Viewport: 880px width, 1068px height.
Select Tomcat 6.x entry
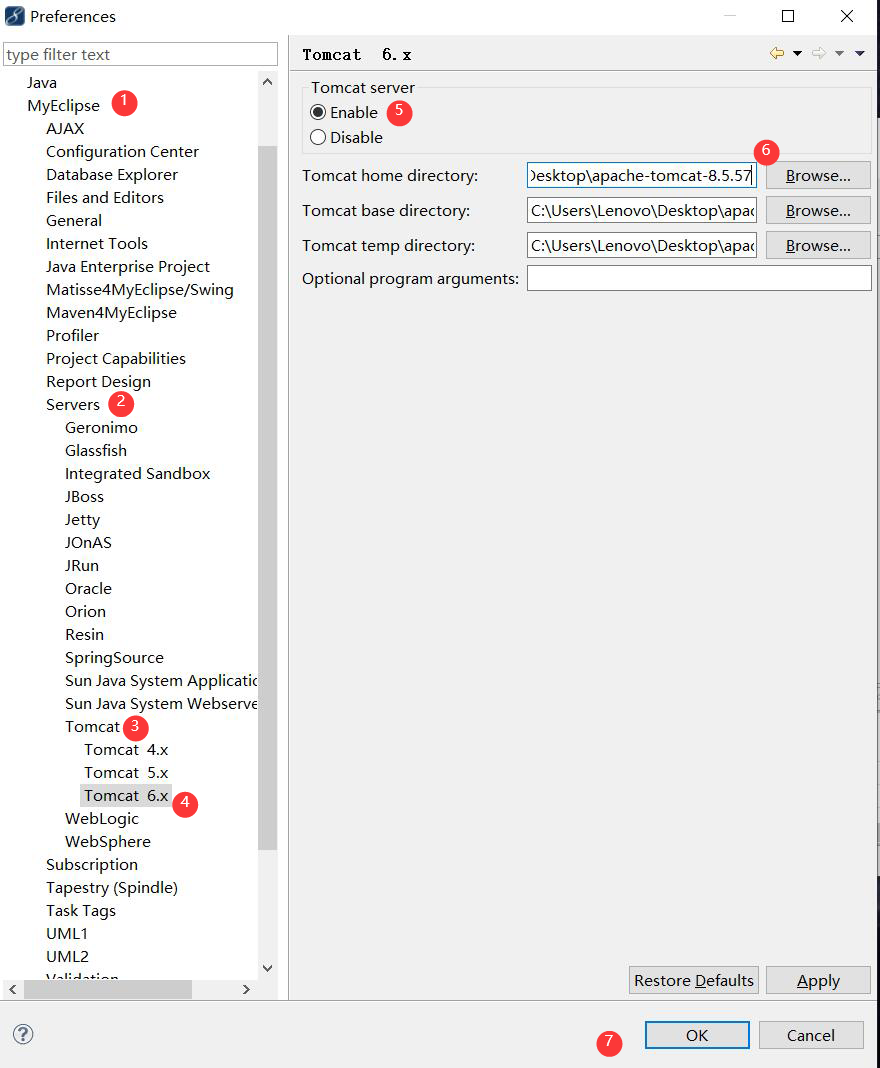[x=126, y=796]
